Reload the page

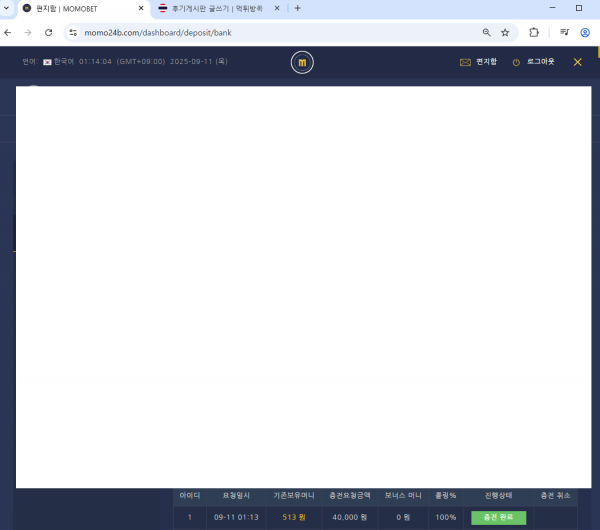(49, 32)
